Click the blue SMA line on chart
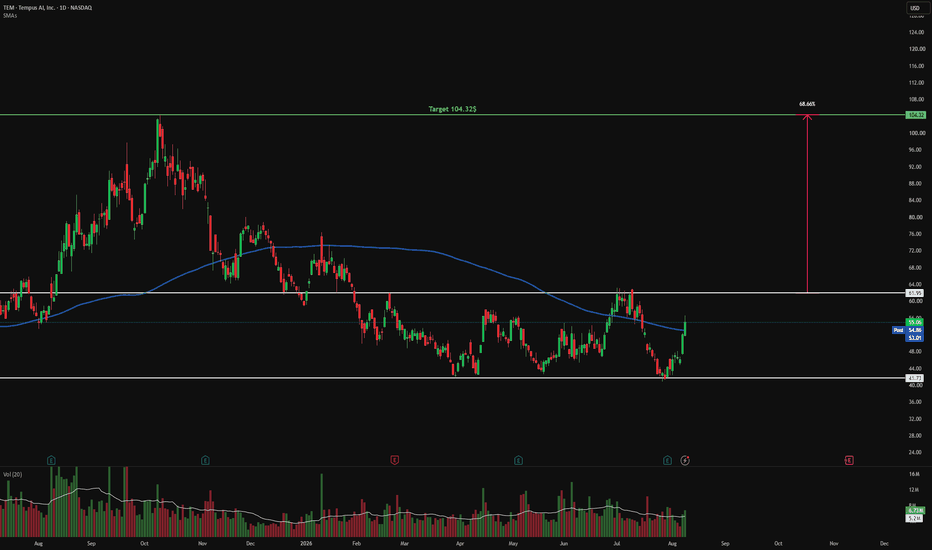 (416, 249)
